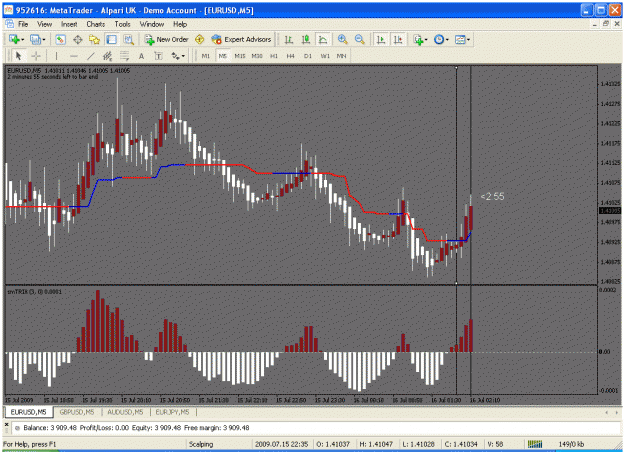Open the Help menu
This screenshot has height=452, width=625.
point(180,24)
